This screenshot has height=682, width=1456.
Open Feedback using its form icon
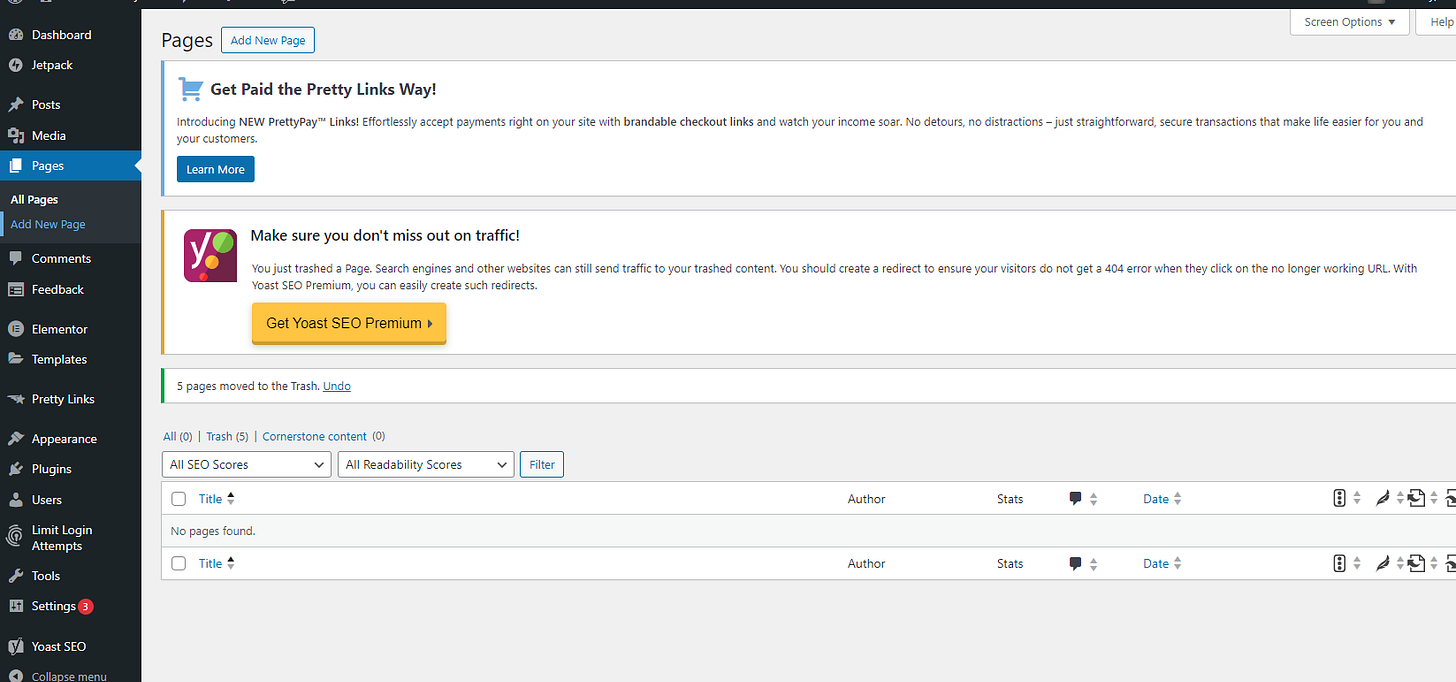click(x=15, y=290)
